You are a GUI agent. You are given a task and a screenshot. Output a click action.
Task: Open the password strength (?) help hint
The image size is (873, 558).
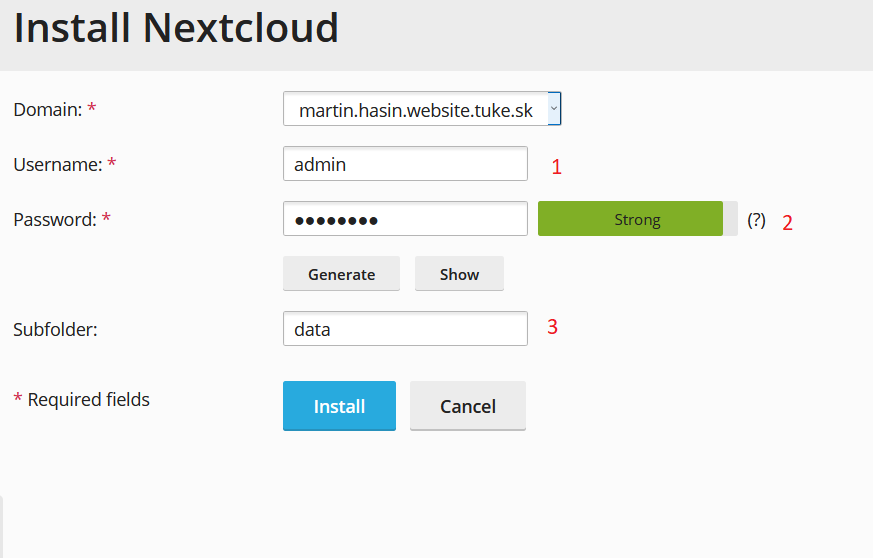(x=756, y=220)
